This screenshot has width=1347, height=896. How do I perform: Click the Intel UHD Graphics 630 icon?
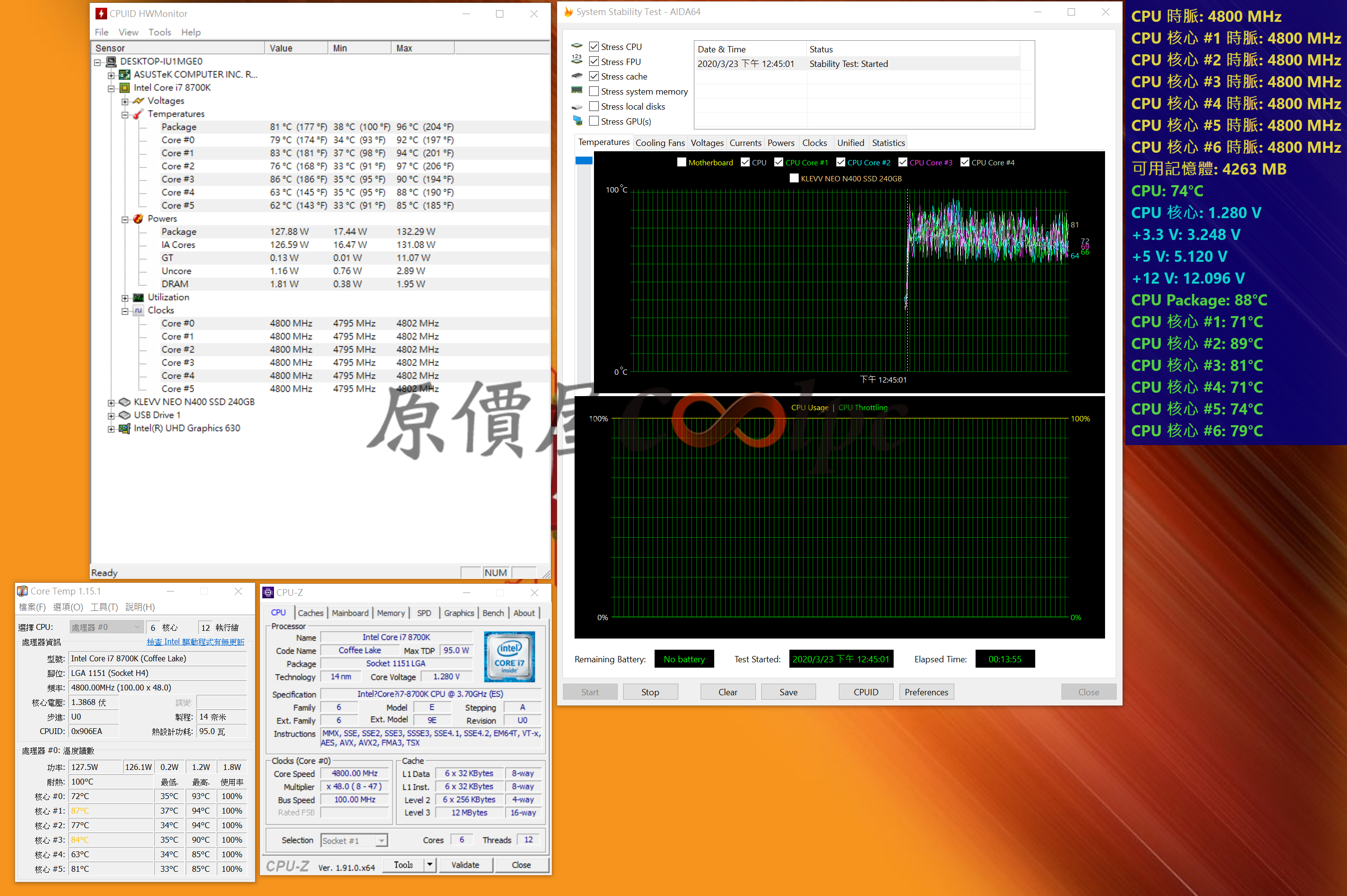[x=125, y=428]
